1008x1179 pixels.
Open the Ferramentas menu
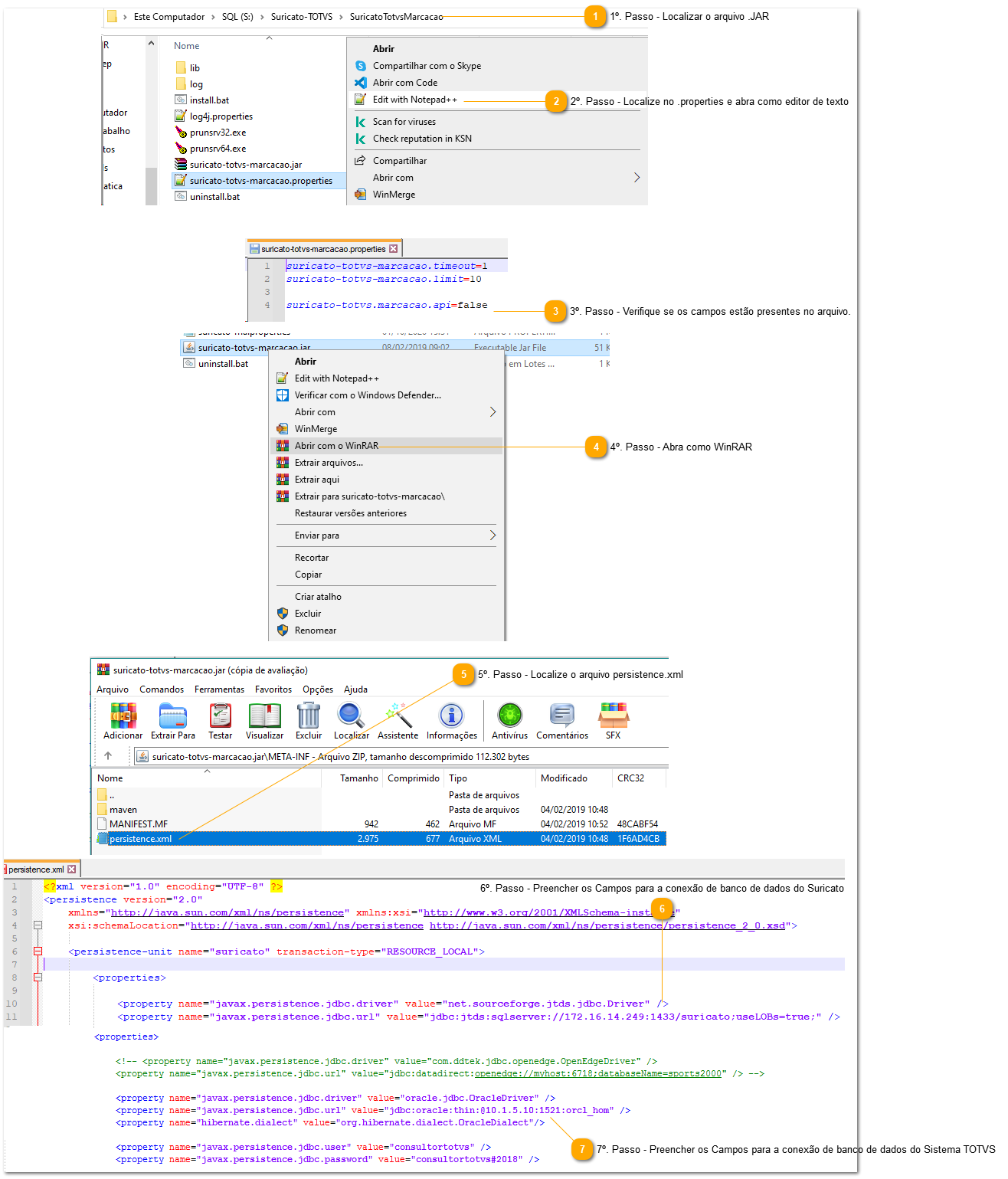[219, 689]
